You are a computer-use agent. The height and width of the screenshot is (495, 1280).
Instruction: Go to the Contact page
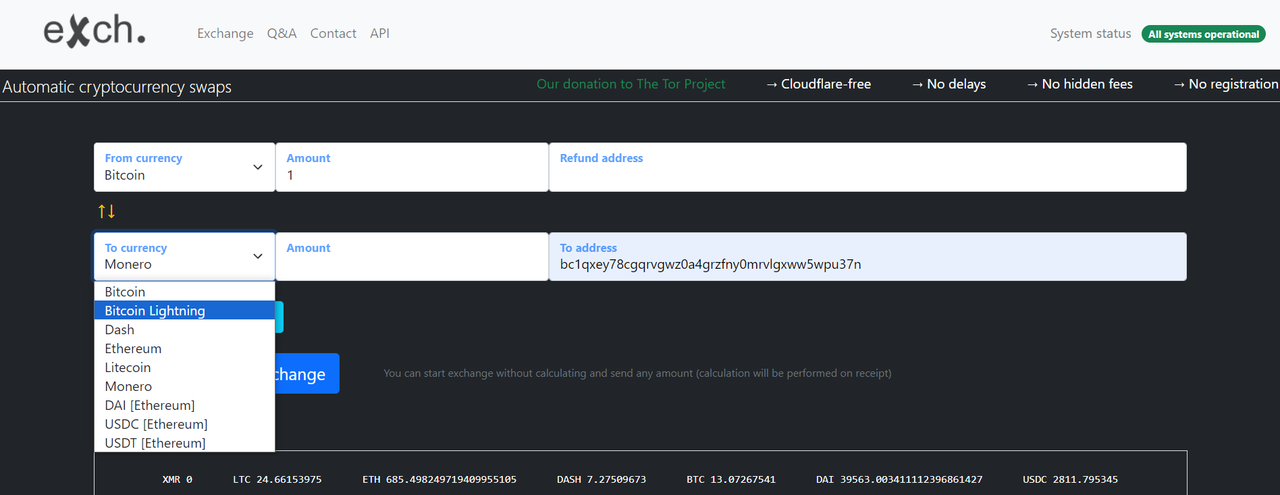[x=333, y=33]
